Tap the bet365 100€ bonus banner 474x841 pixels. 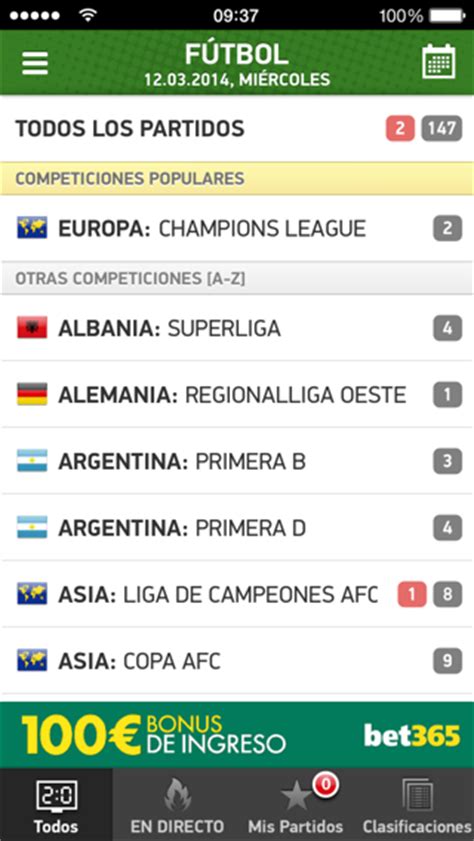pyautogui.click(x=237, y=735)
